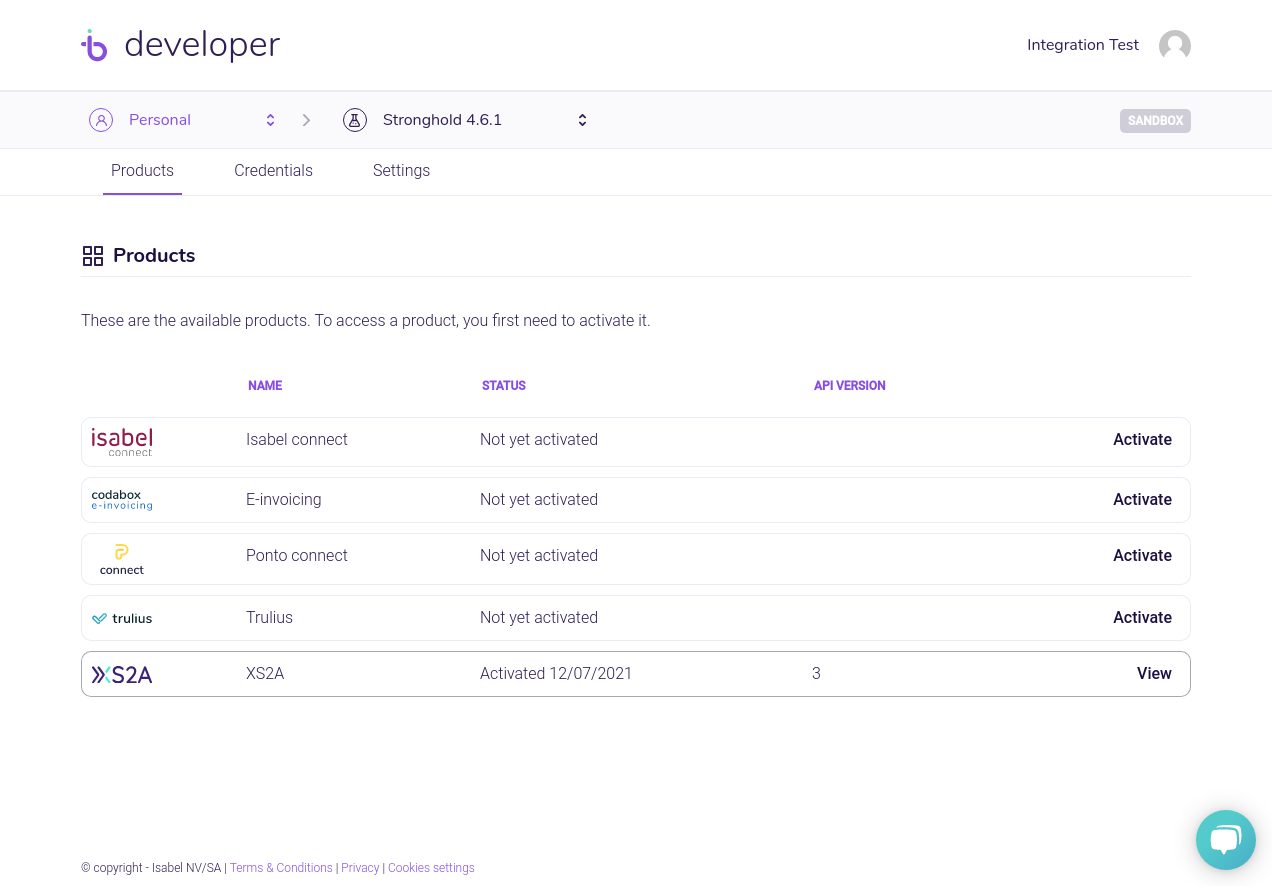The image size is (1272, 893).
Task: Click the XS2A product logo
Action: [x=122, y=675]
